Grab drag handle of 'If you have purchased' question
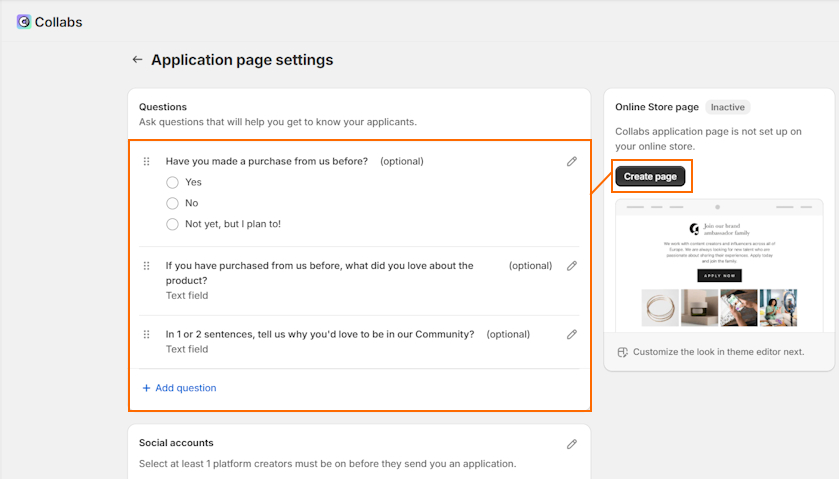The height and width of the screenshot is (479, 839). [147, 265]
